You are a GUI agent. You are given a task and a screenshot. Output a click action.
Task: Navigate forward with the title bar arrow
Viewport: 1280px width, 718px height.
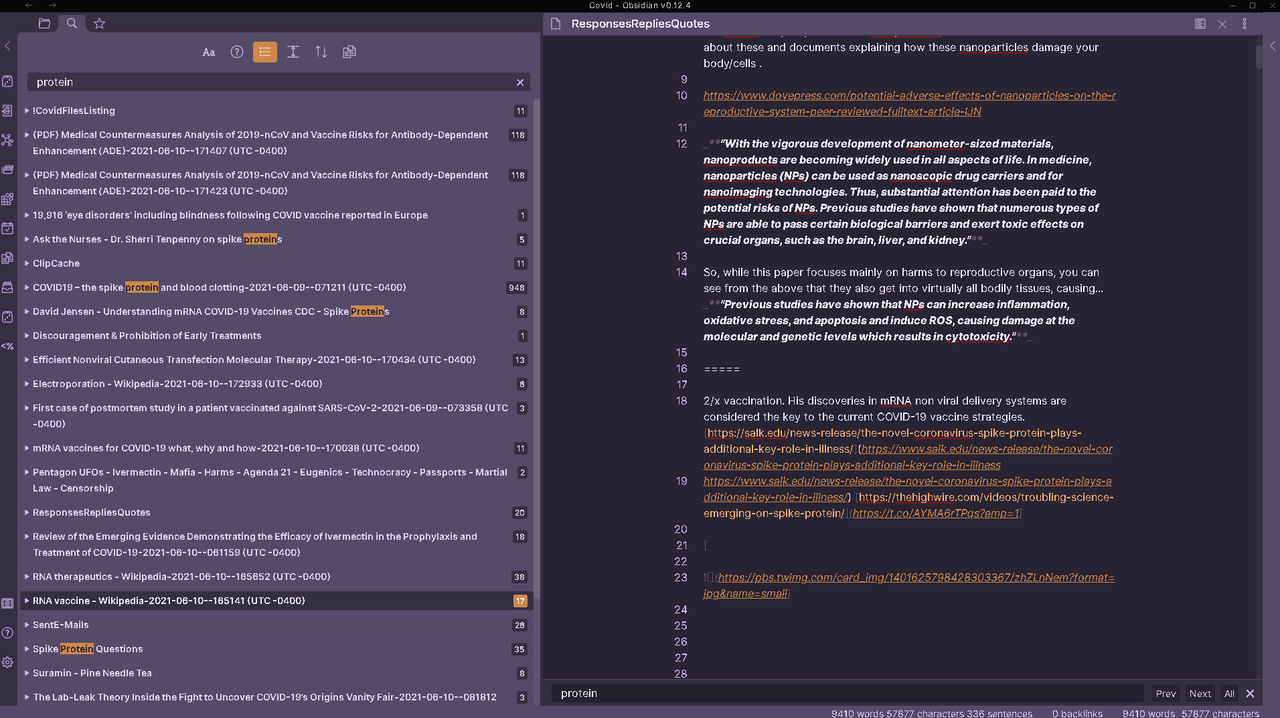click(53, 5)
